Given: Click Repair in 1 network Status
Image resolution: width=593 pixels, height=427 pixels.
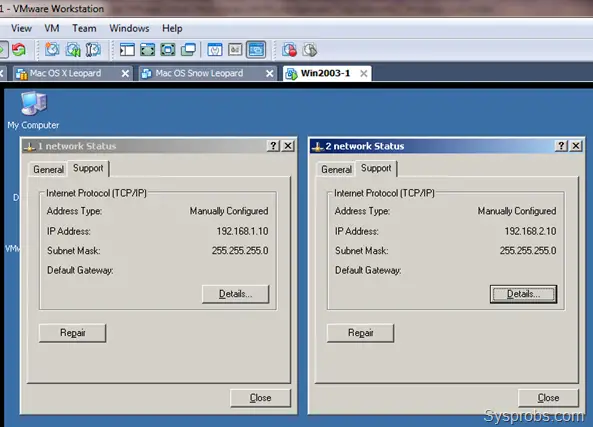Looking at the screenshot, I should (x=73, y=333).
